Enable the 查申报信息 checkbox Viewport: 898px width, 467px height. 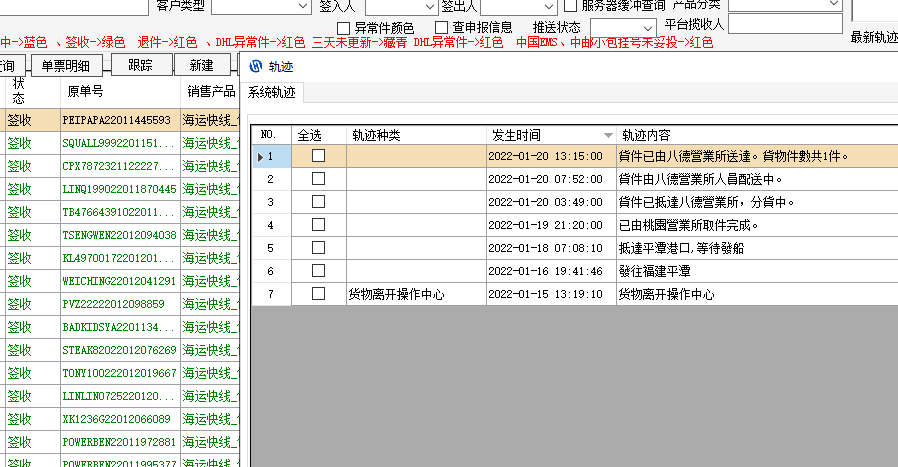point(441,28)
